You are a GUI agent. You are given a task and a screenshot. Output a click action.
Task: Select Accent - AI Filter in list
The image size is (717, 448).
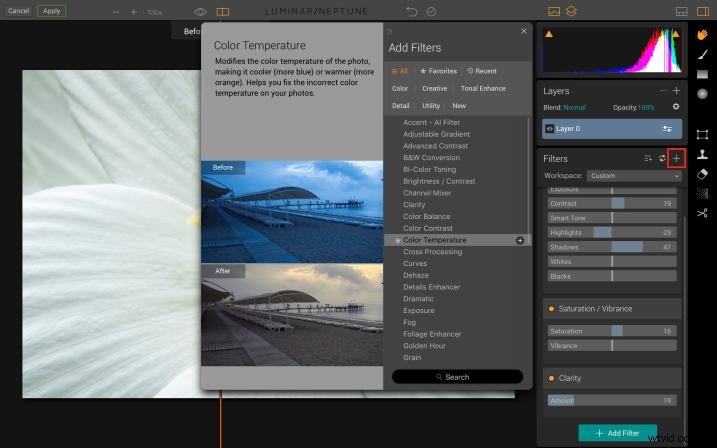tap(431, 123)
